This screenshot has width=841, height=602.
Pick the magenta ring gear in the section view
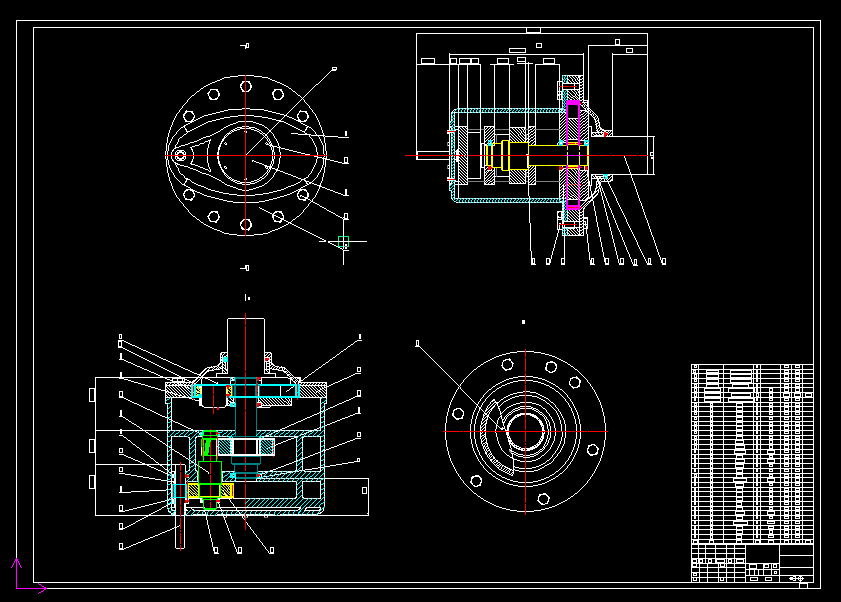pyautogui.click(x=573, y=155)
